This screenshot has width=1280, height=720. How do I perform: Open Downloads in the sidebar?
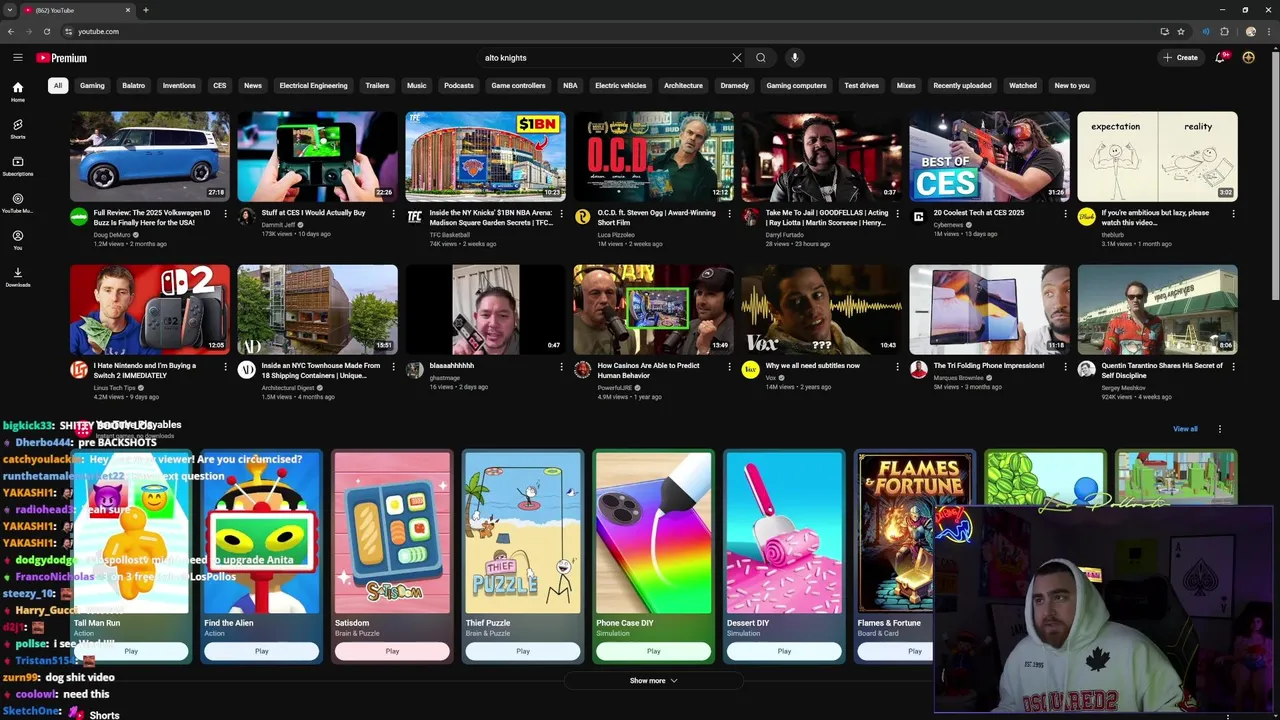pos(18,277)
